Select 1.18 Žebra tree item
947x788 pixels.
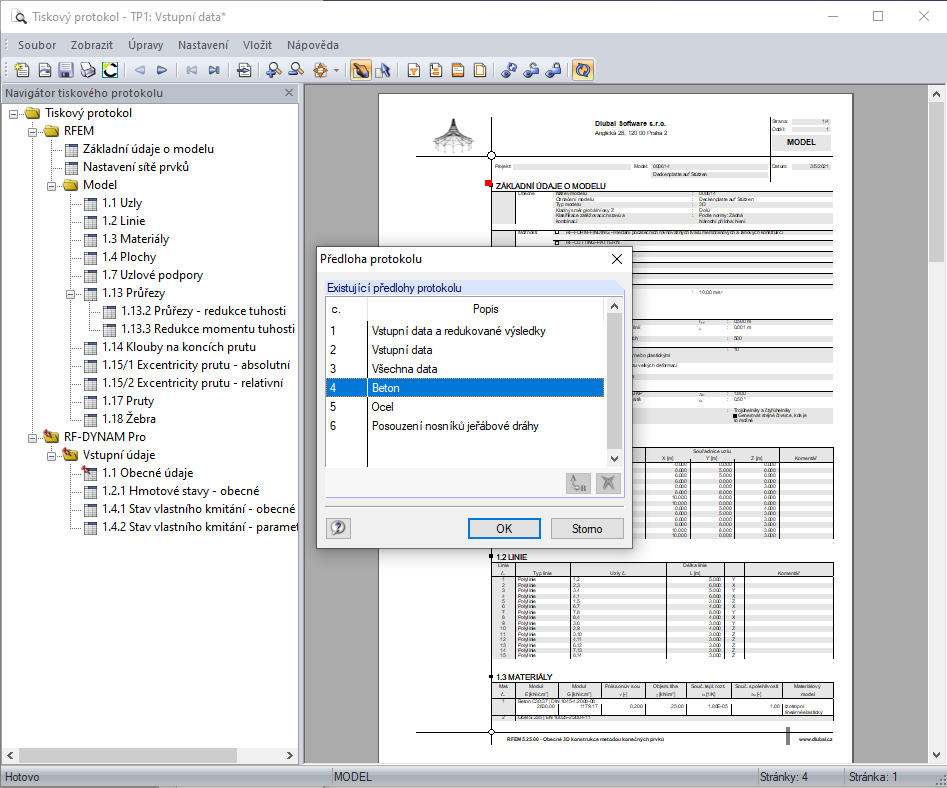(129, 419)
